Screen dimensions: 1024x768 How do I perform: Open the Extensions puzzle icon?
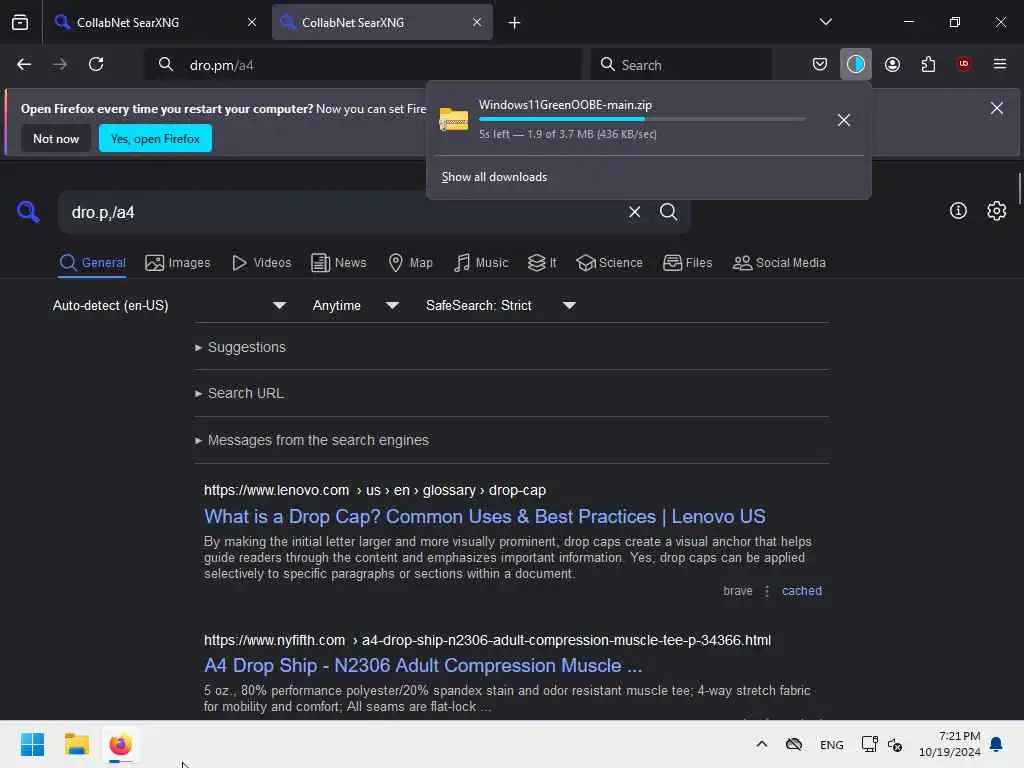coord(928,64)
